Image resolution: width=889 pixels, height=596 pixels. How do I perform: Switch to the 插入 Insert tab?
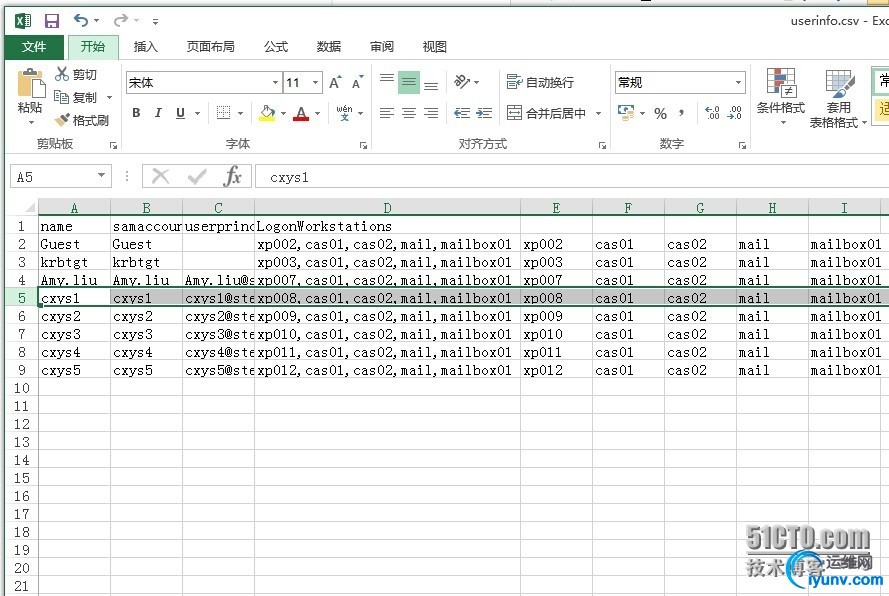click(x=146, y=47)
